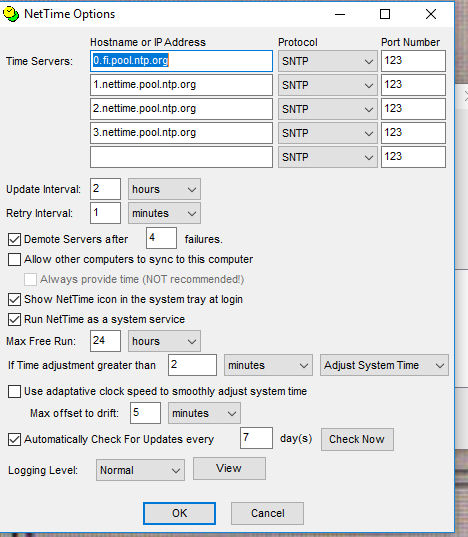Enable adaptative clock speed checkbox
The width and height of the screenshot is (468, 537).
[x=14, y=391]
